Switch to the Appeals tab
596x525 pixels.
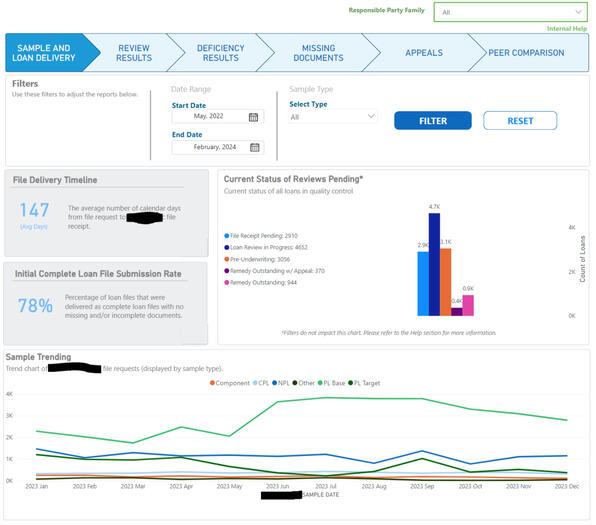click(x=424, y=53)
